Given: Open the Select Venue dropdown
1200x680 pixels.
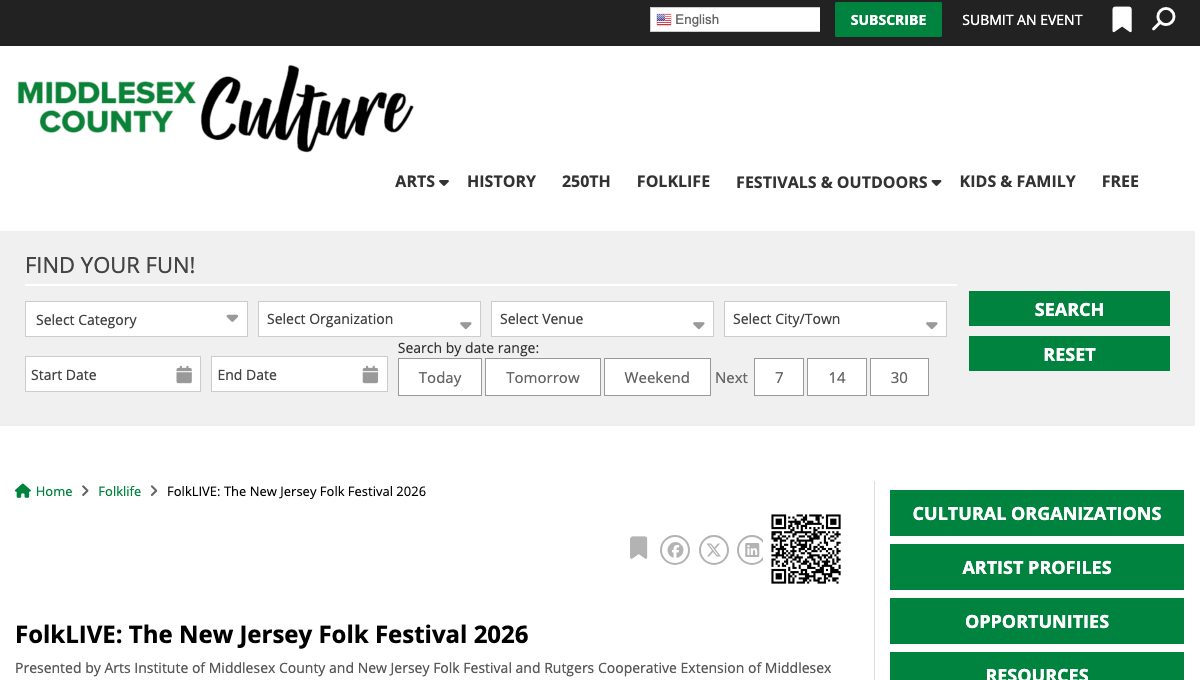Looking at the screenshot, I should point(602,319).
